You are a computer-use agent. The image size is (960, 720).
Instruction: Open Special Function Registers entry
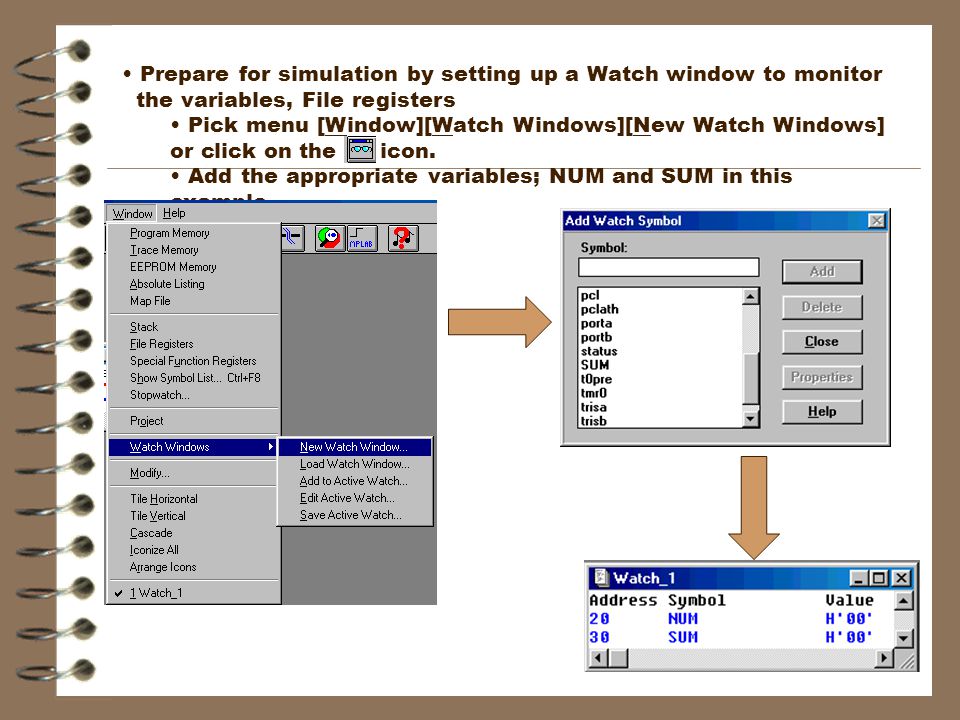(x=193, y=361)
